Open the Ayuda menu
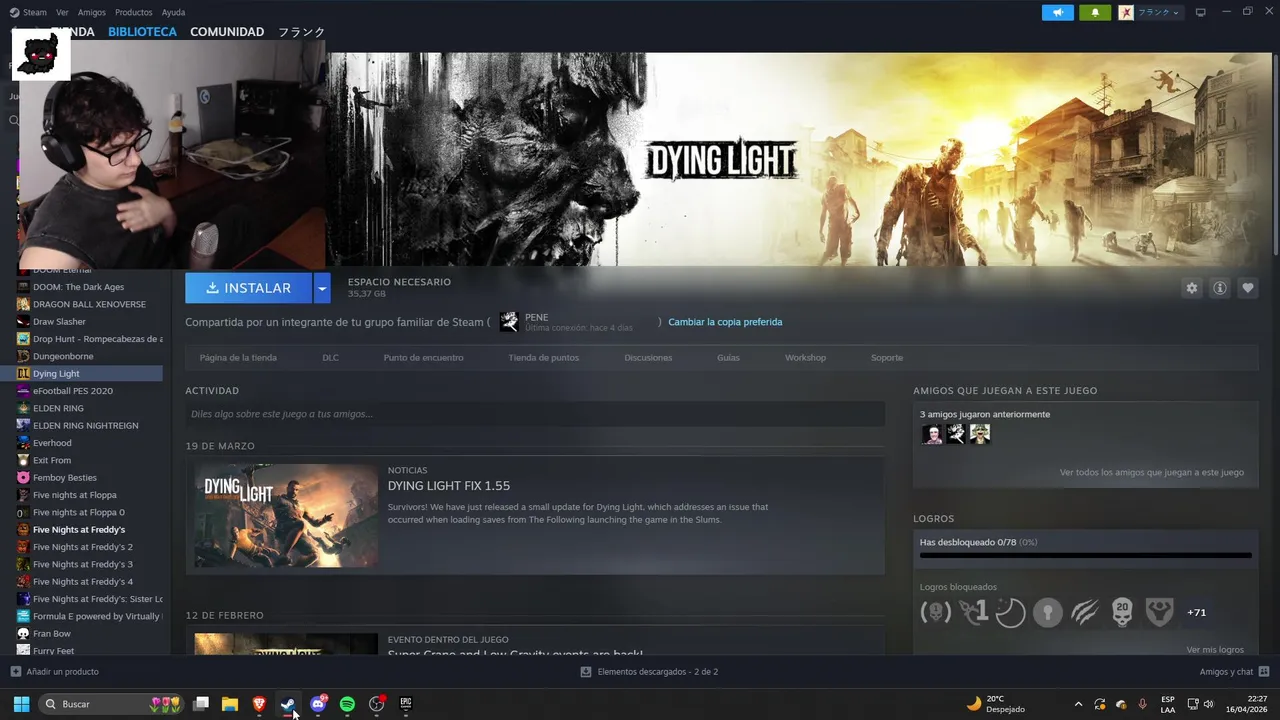1280x720 pixels. click(173, 12)
